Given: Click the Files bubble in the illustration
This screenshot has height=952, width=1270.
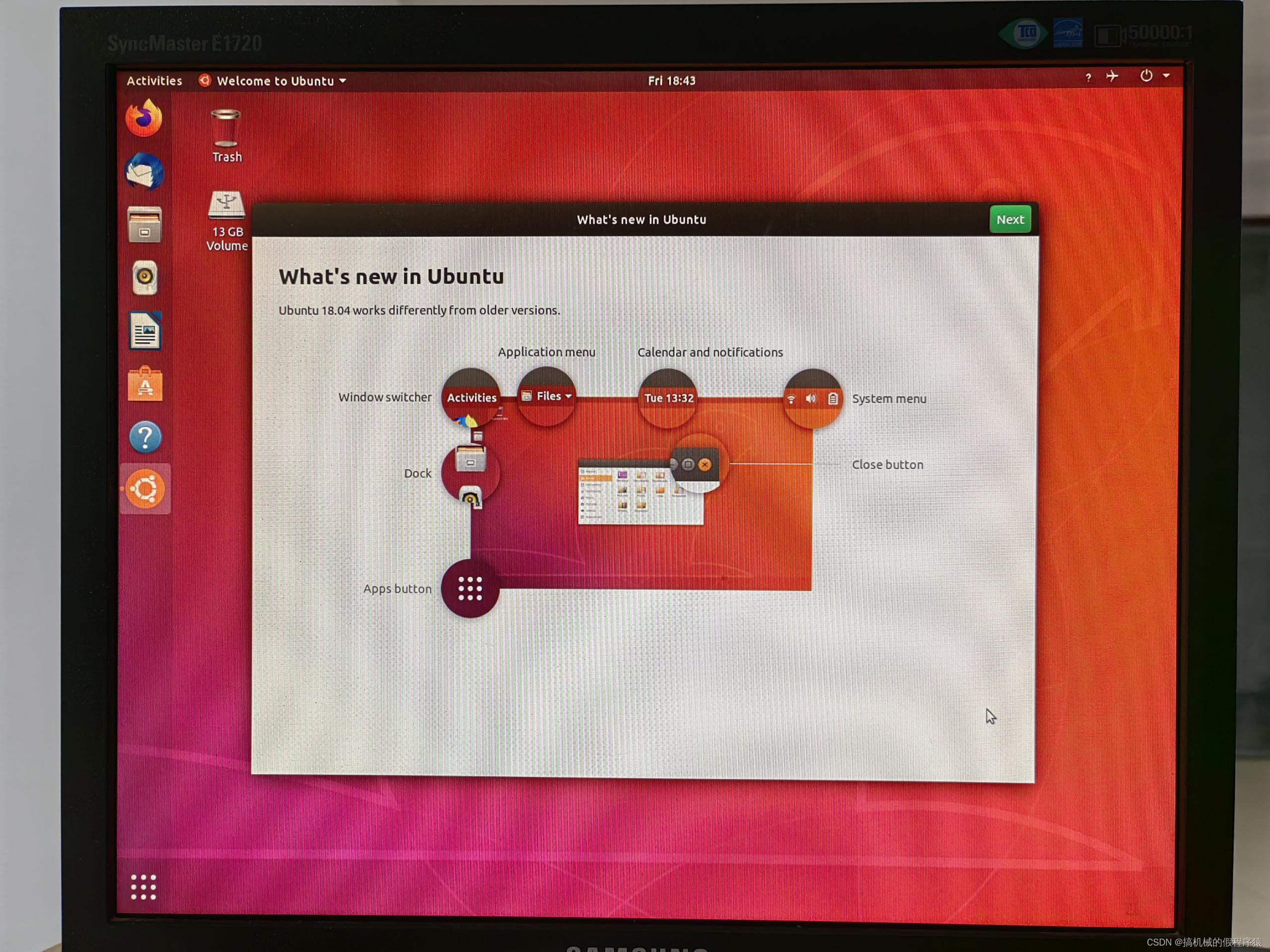Looking at the screenshot, I should pyautogui.click(x=547, y=397).
